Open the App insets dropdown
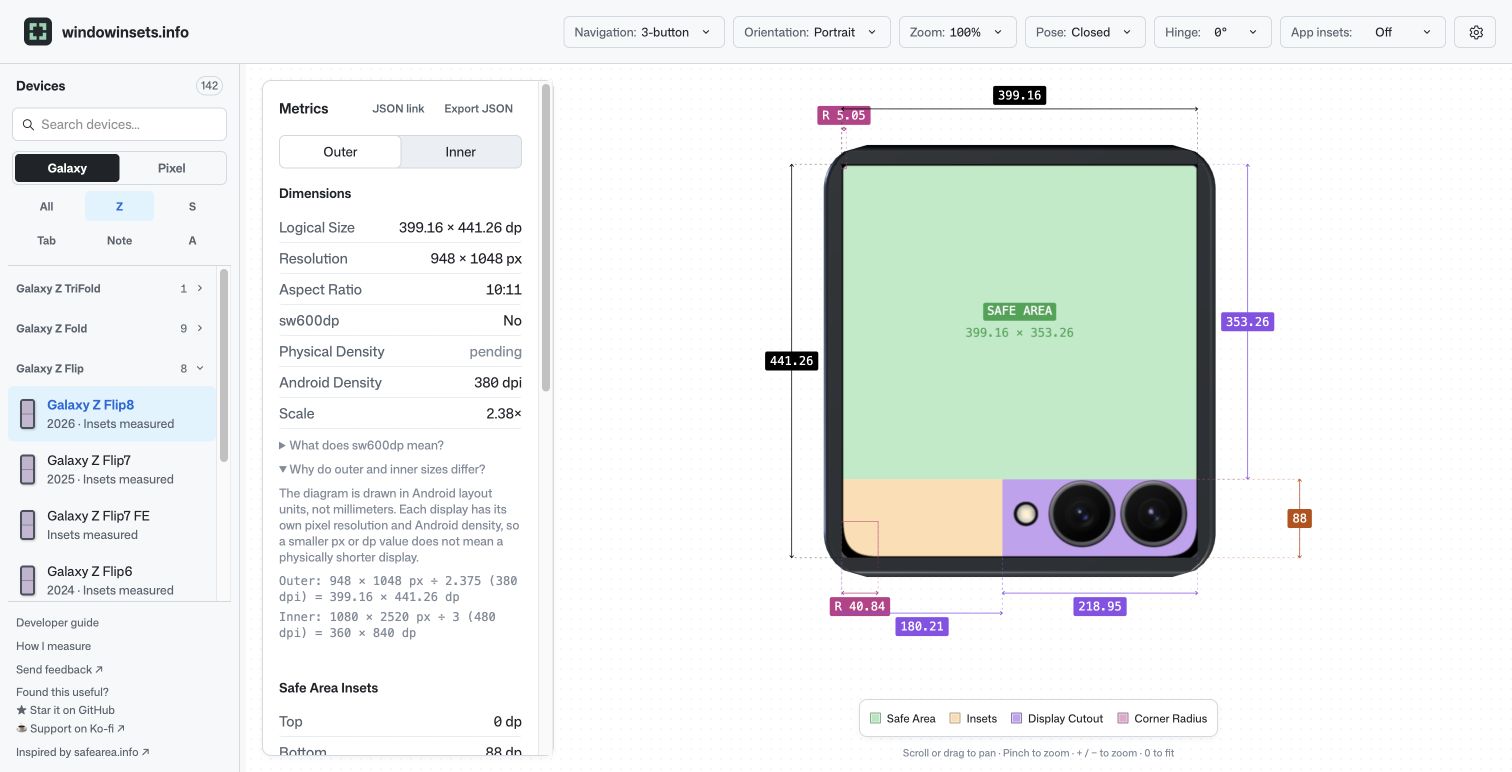Image resolution: width=1512 pixels, height=772 pixels. click(x=1363, y=32)
